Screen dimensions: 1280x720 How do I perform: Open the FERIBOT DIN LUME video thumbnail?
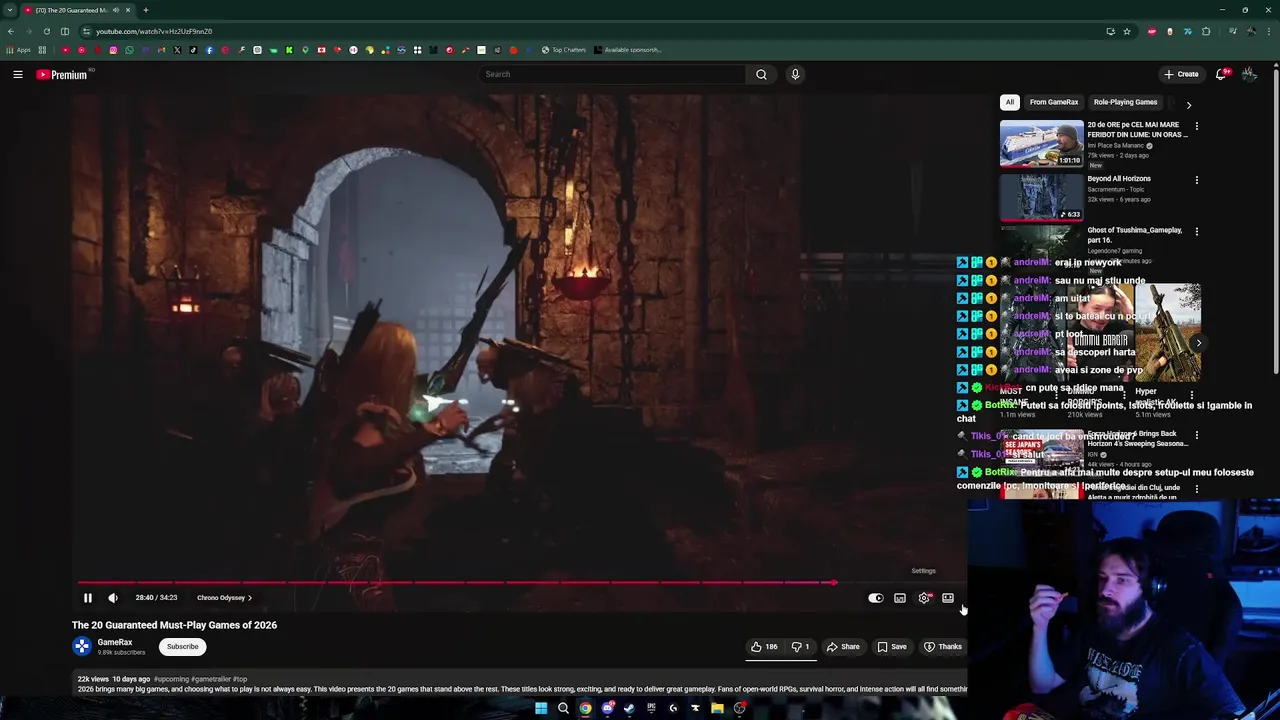(x=1041, y=144)
